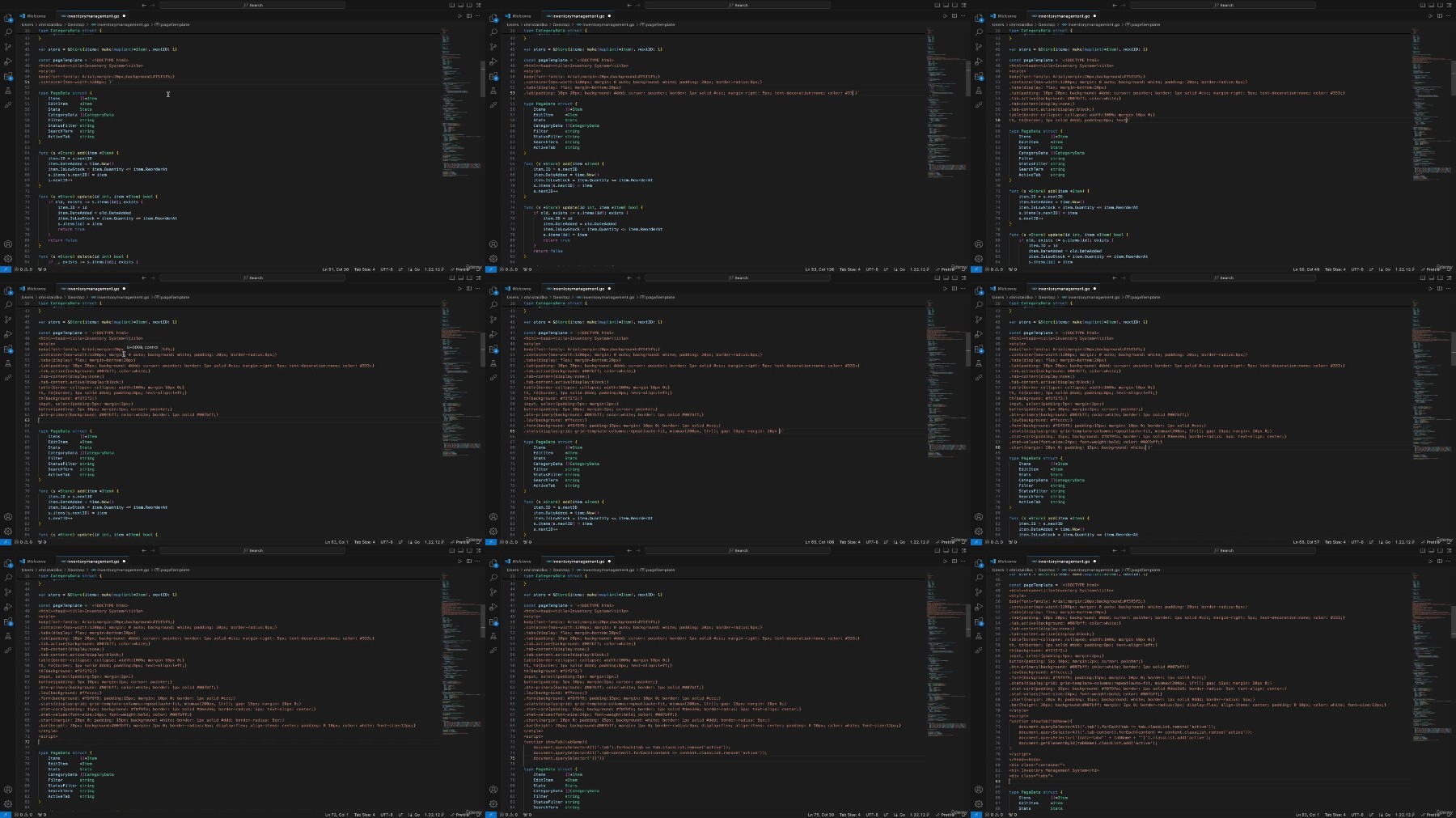This screenshot has height=818, width=1456.
Task: Select inventorymanagement.go tab in Ln 51, Col 30 window
Action: (x=91, y=15)
